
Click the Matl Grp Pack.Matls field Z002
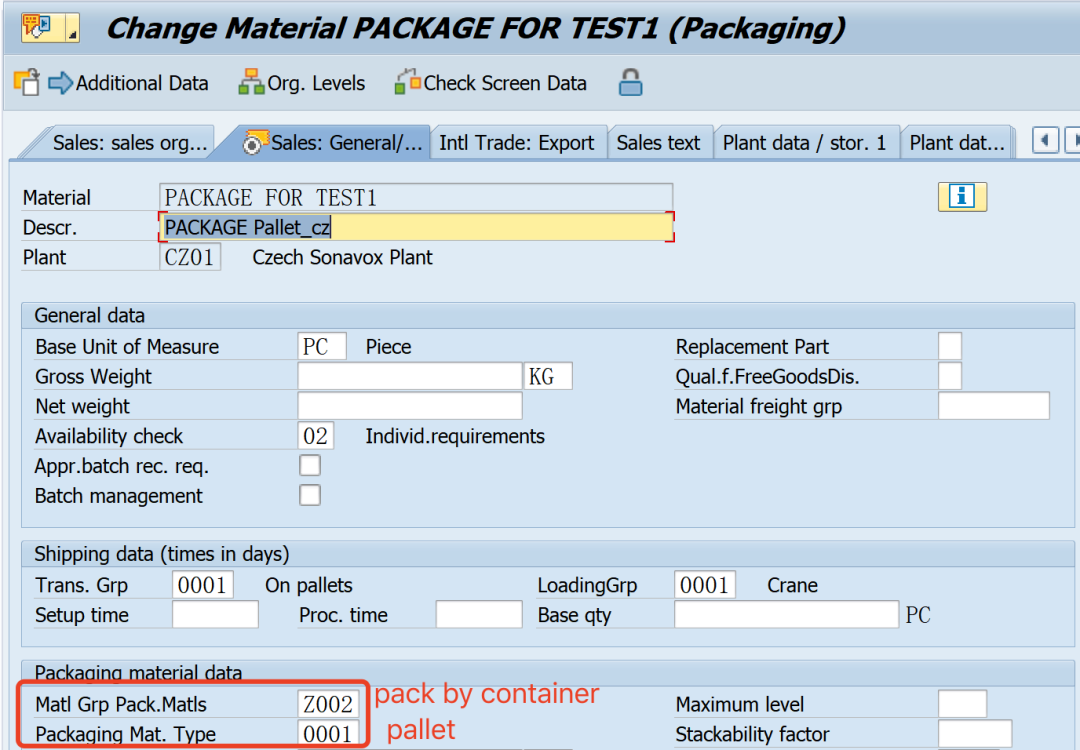point(329,704)
